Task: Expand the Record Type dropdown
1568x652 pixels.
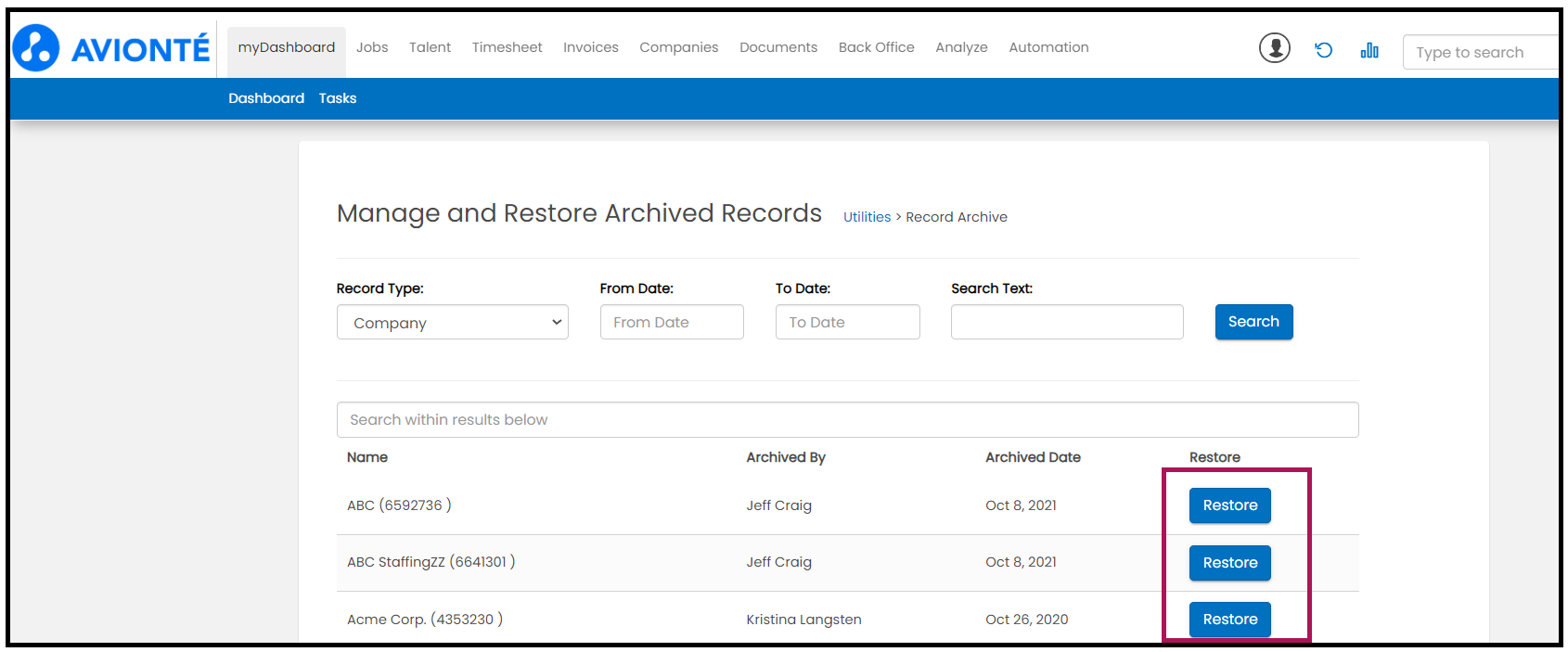Action: coord(452,323)
